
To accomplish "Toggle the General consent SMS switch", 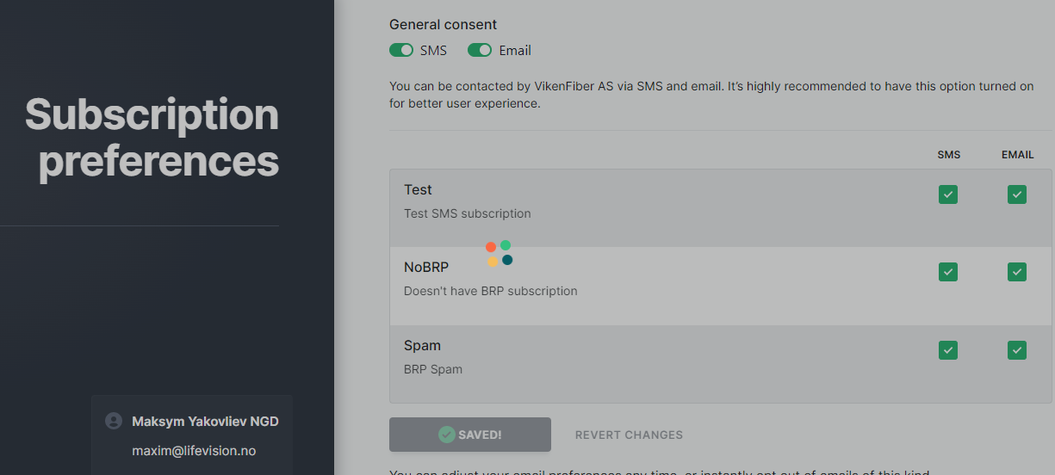I will 401,50.
